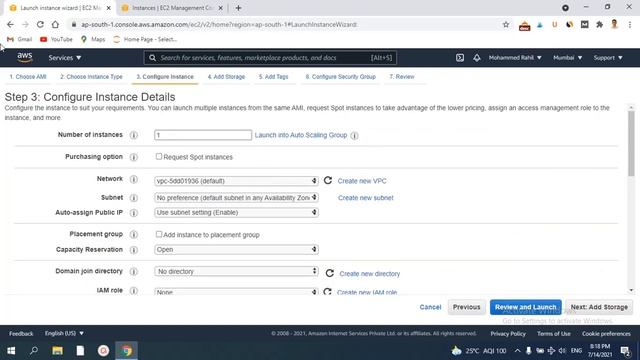The height and width of the screenshot is (360, 640).
Task: Go to step 2 Choose Instance Type
Action: (91, 77)
